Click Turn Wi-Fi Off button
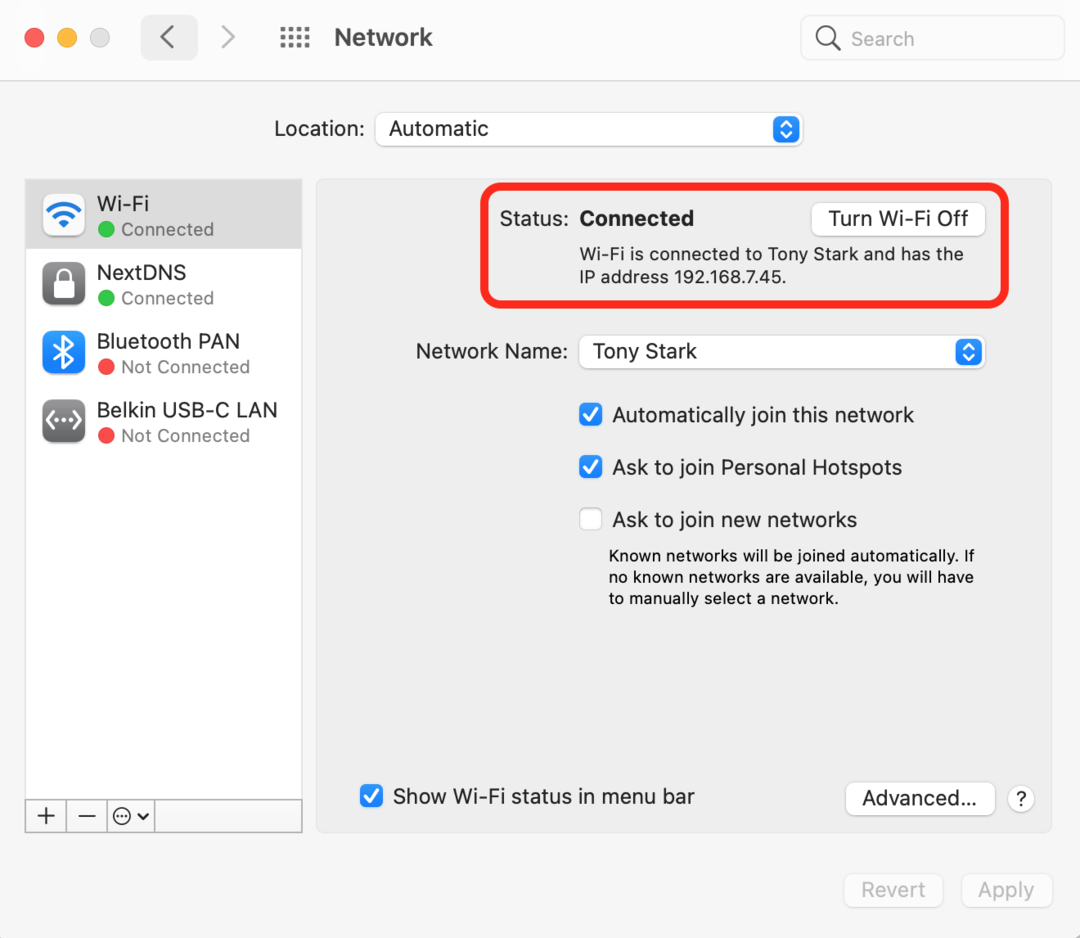 coord(898,219)
